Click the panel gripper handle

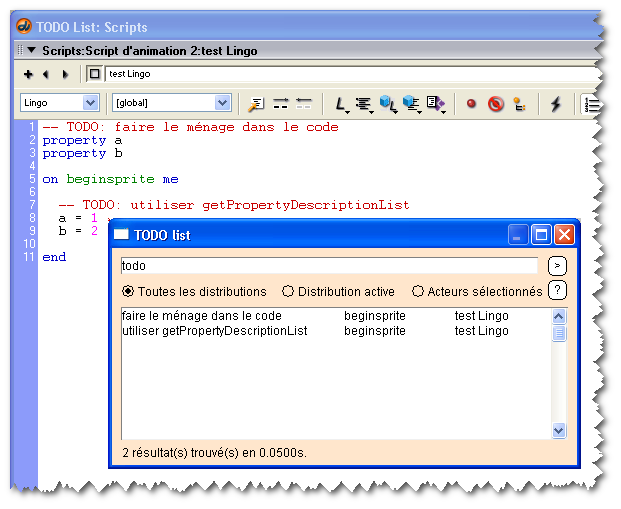(20, 50)
